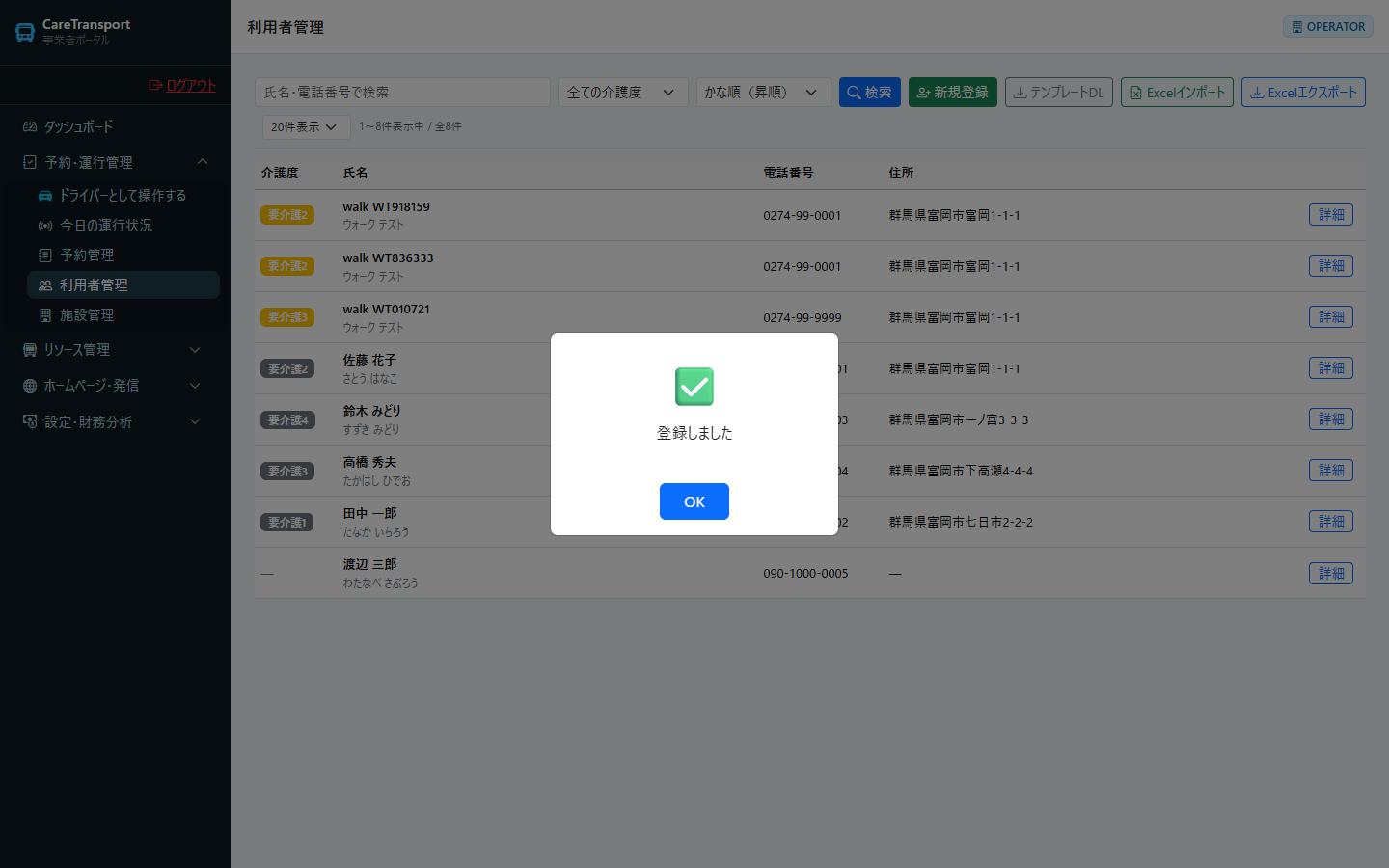Click the 要介護3 badge for walk WT010721
The height and width of the screenshot is (868, 1389).
click(287, 317)
